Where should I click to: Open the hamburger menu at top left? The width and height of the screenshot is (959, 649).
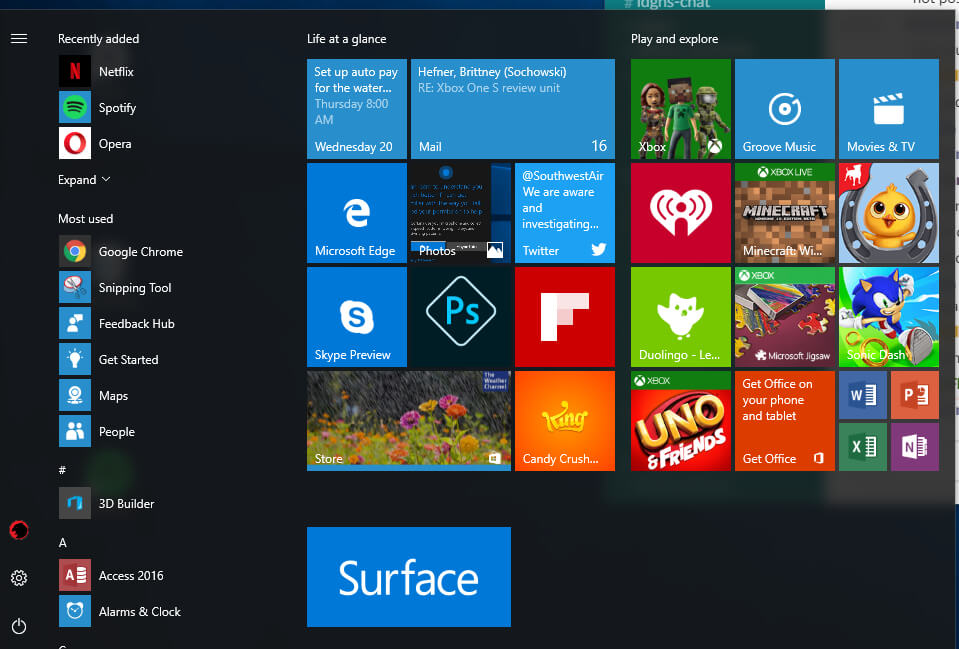[19, 39]
